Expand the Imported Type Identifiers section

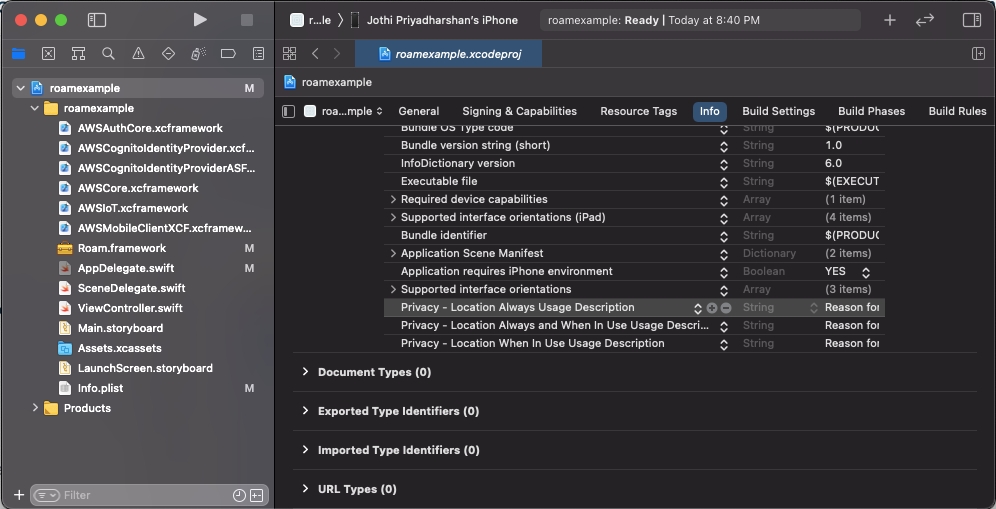tap(306, 450)
